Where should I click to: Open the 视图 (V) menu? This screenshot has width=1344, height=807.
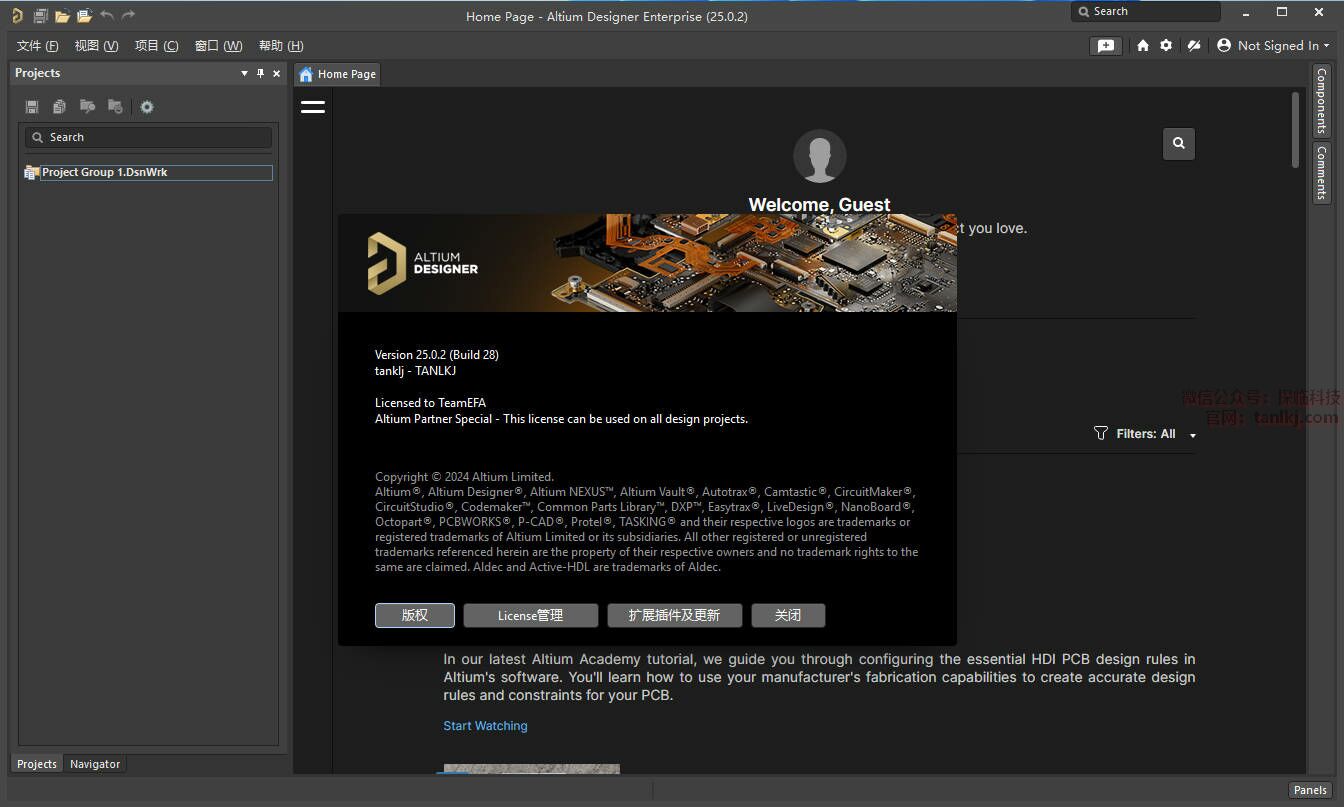[x=97, y=46]
